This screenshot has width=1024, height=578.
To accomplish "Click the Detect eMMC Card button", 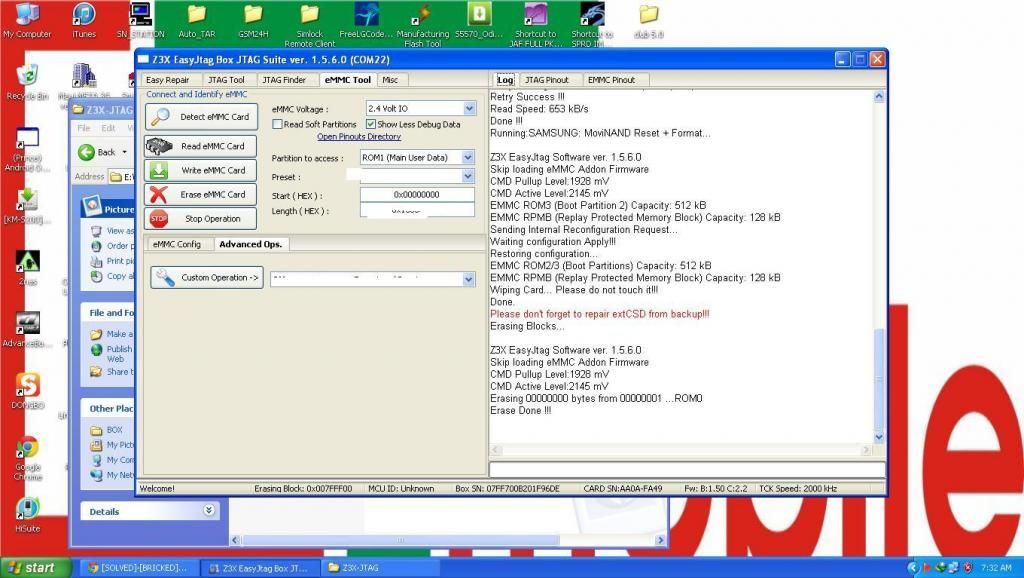I will 201,117.
